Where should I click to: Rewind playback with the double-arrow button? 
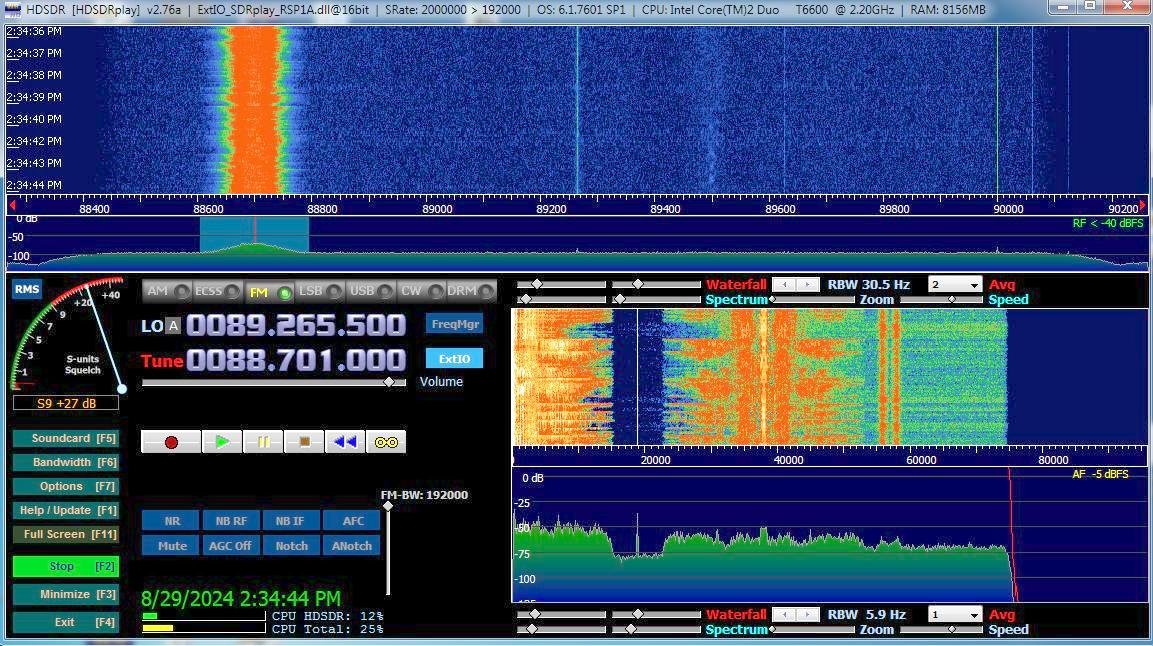tap(345, 442)
